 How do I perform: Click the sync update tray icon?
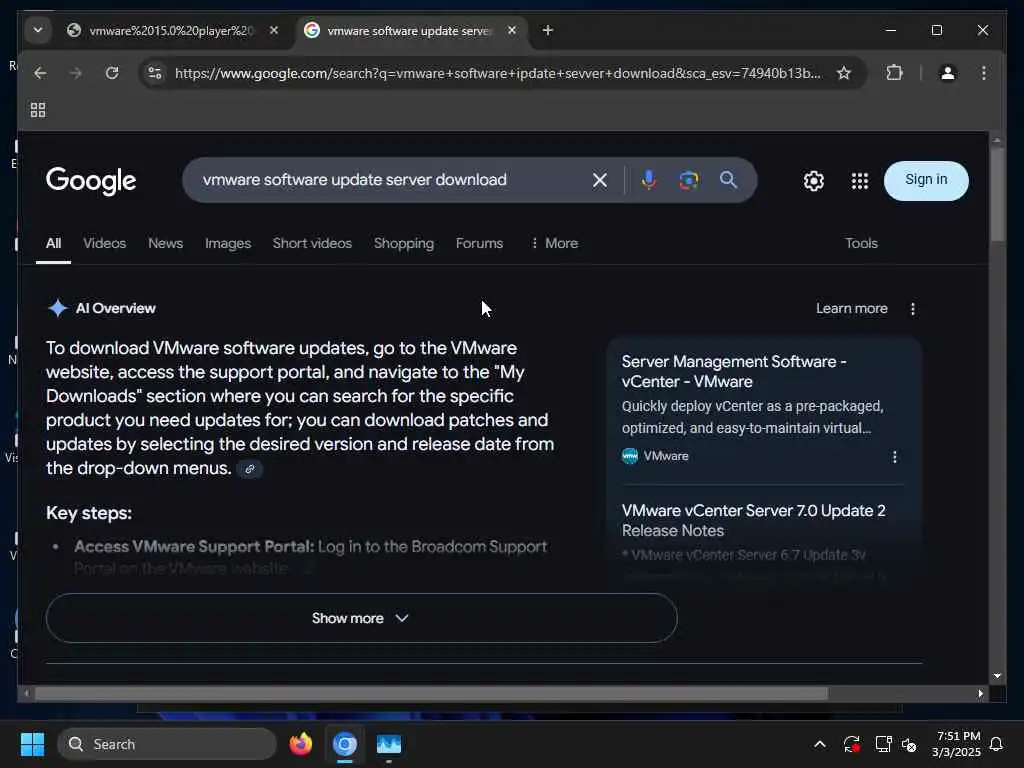point(852,744)
